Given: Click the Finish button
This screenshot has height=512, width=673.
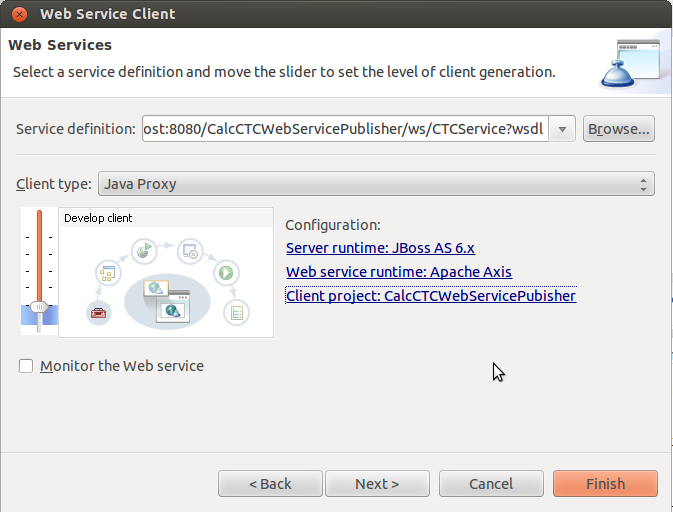Looking at the screenshot, I should coord(605,484).
